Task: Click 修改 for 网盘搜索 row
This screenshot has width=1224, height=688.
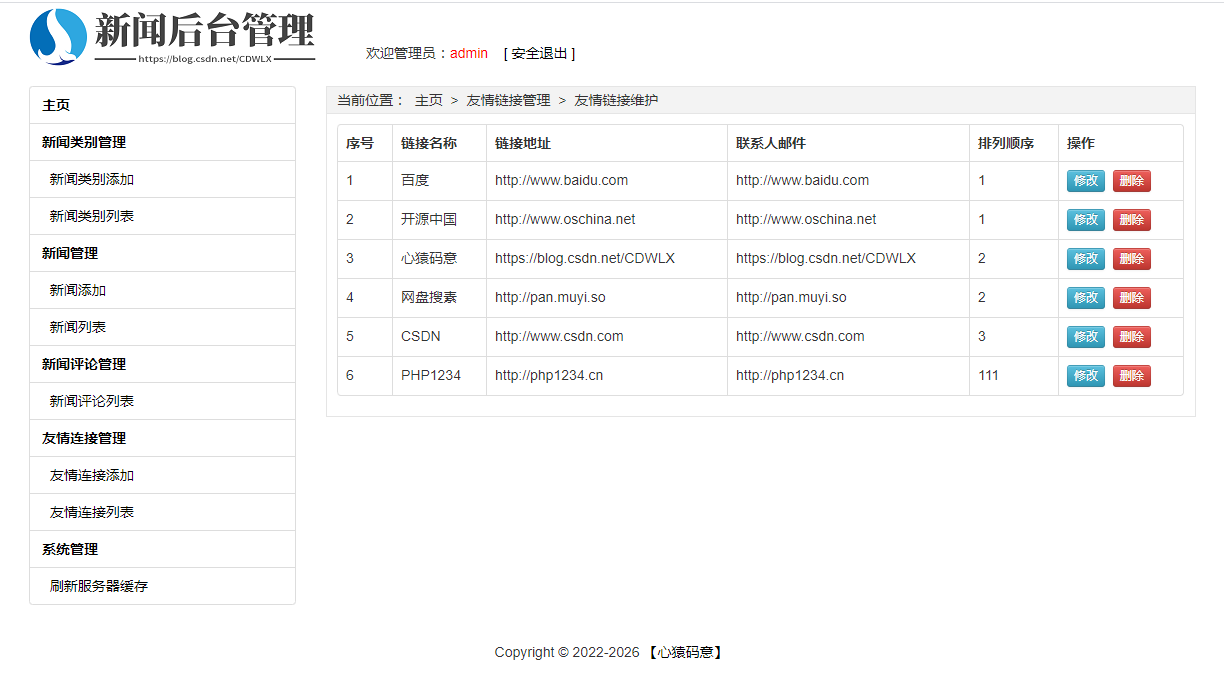Action: click(1085, 297)
